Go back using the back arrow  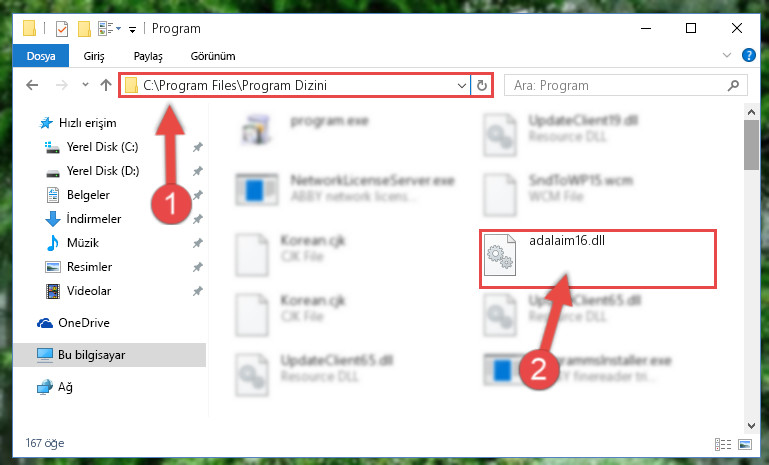pos(32,85)
